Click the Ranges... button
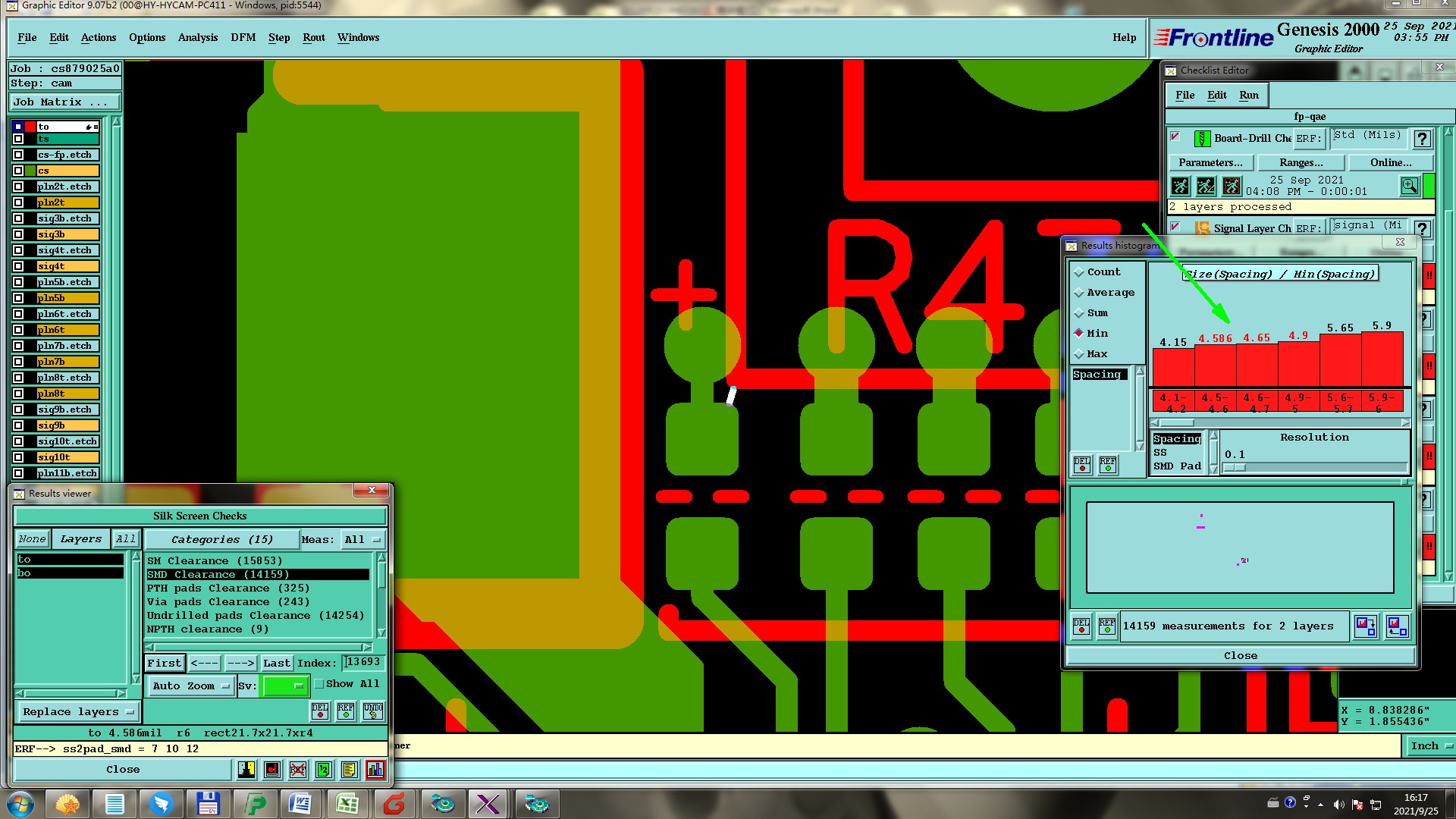The height and width of the screenshot is (819, 1456). tap(1301, 163)
